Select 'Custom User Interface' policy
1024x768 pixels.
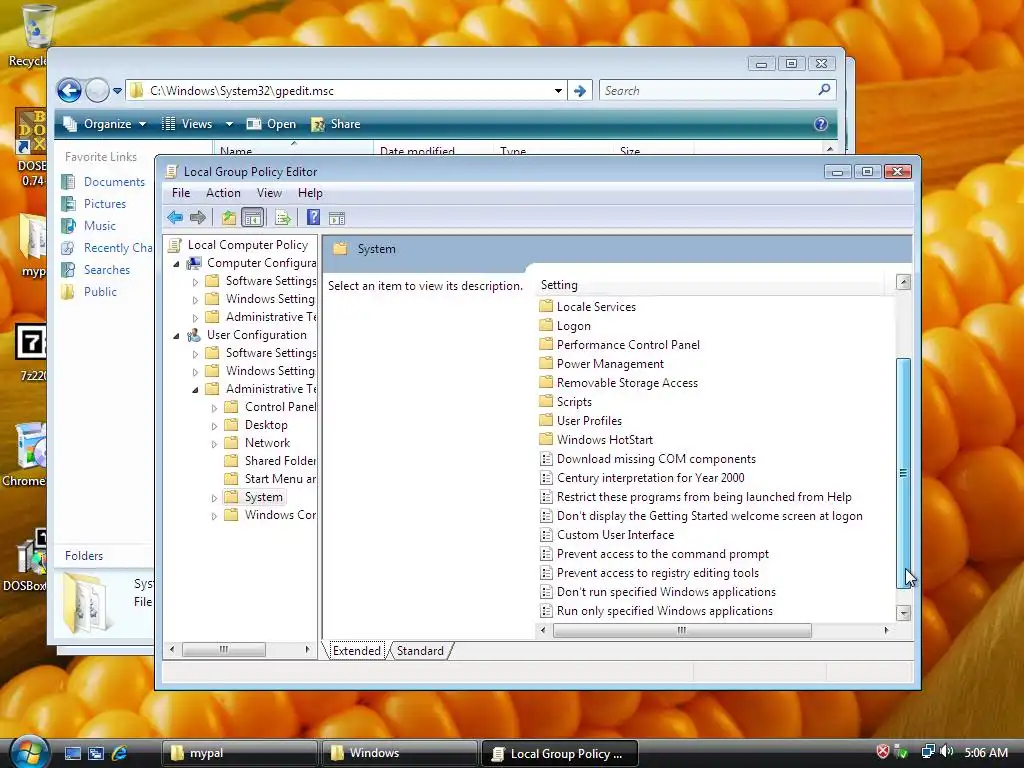pyautogui.click(x=607, y=534)
